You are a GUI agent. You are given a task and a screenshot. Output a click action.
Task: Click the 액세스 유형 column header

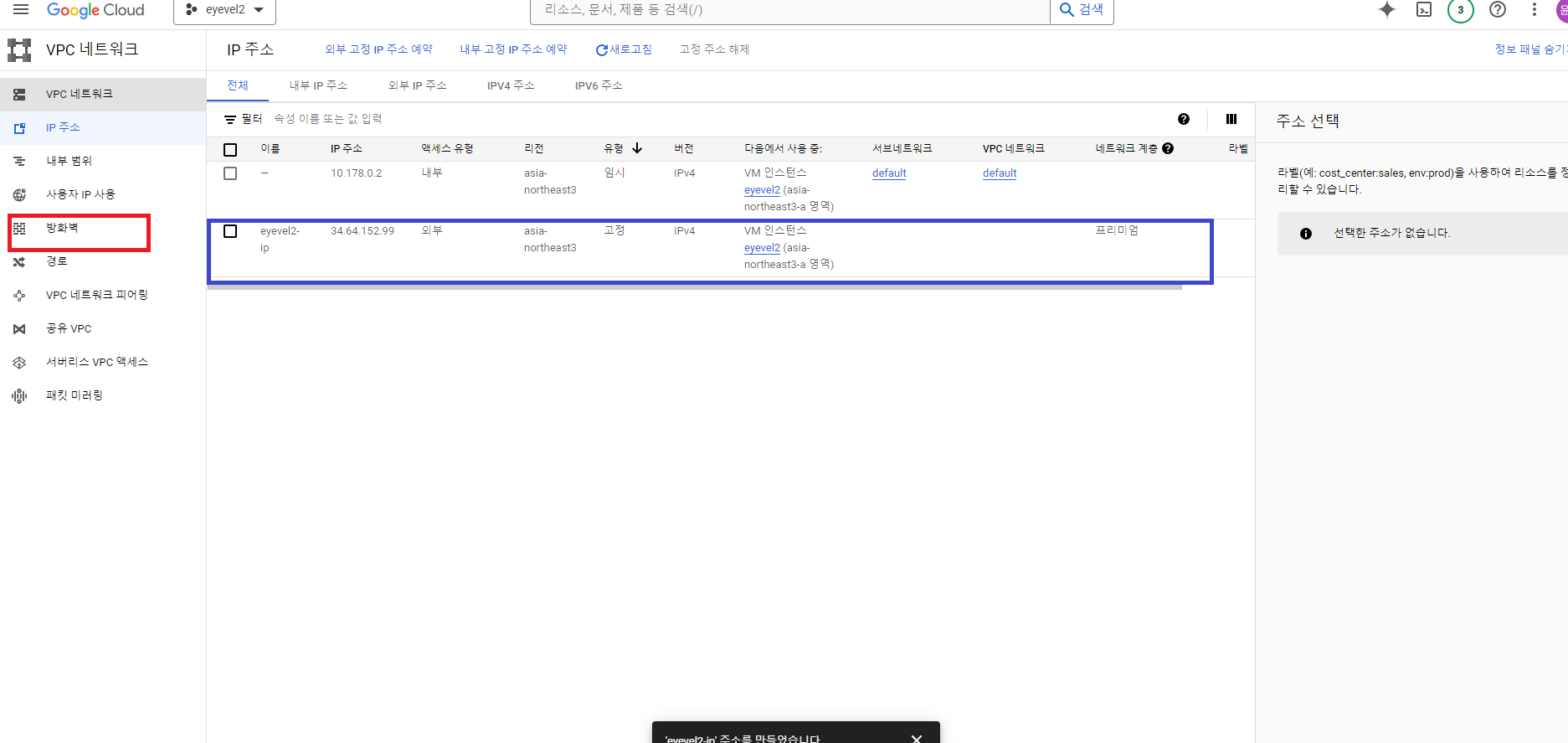(447, 148)
